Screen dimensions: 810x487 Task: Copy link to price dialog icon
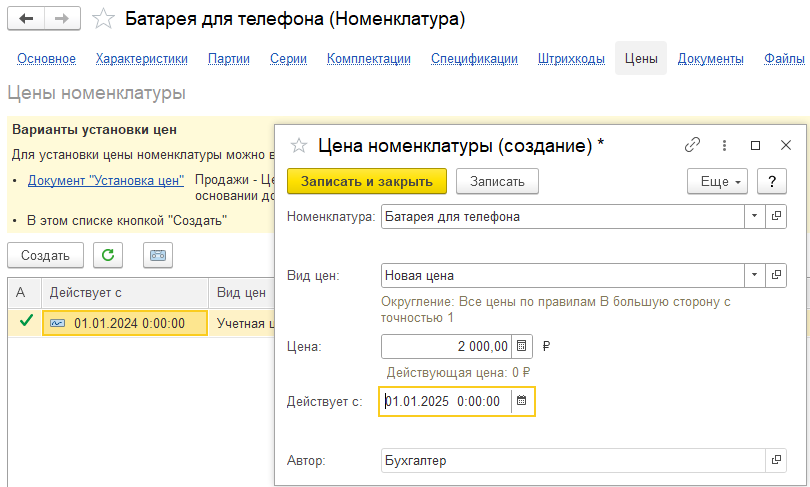pyautogui.click(x=692, y=145)
